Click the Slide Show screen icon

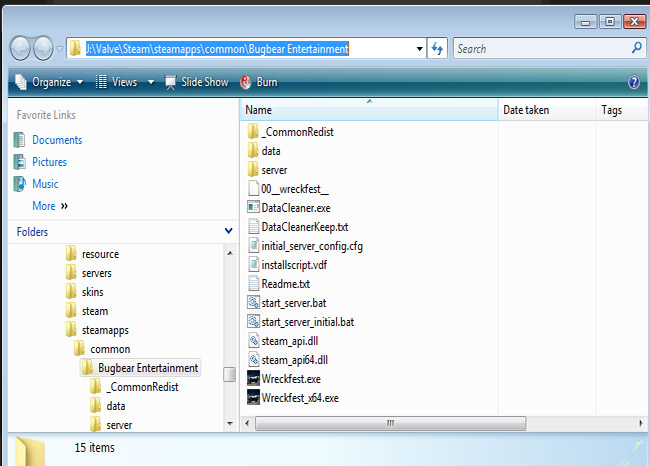point(170,82)
